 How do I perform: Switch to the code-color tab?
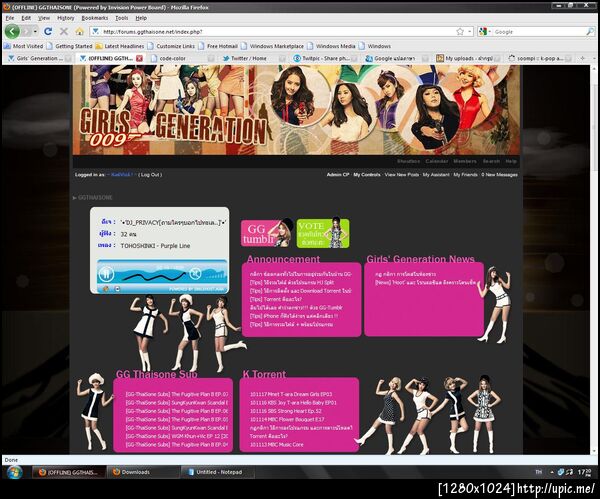click(x=181, y=58)
